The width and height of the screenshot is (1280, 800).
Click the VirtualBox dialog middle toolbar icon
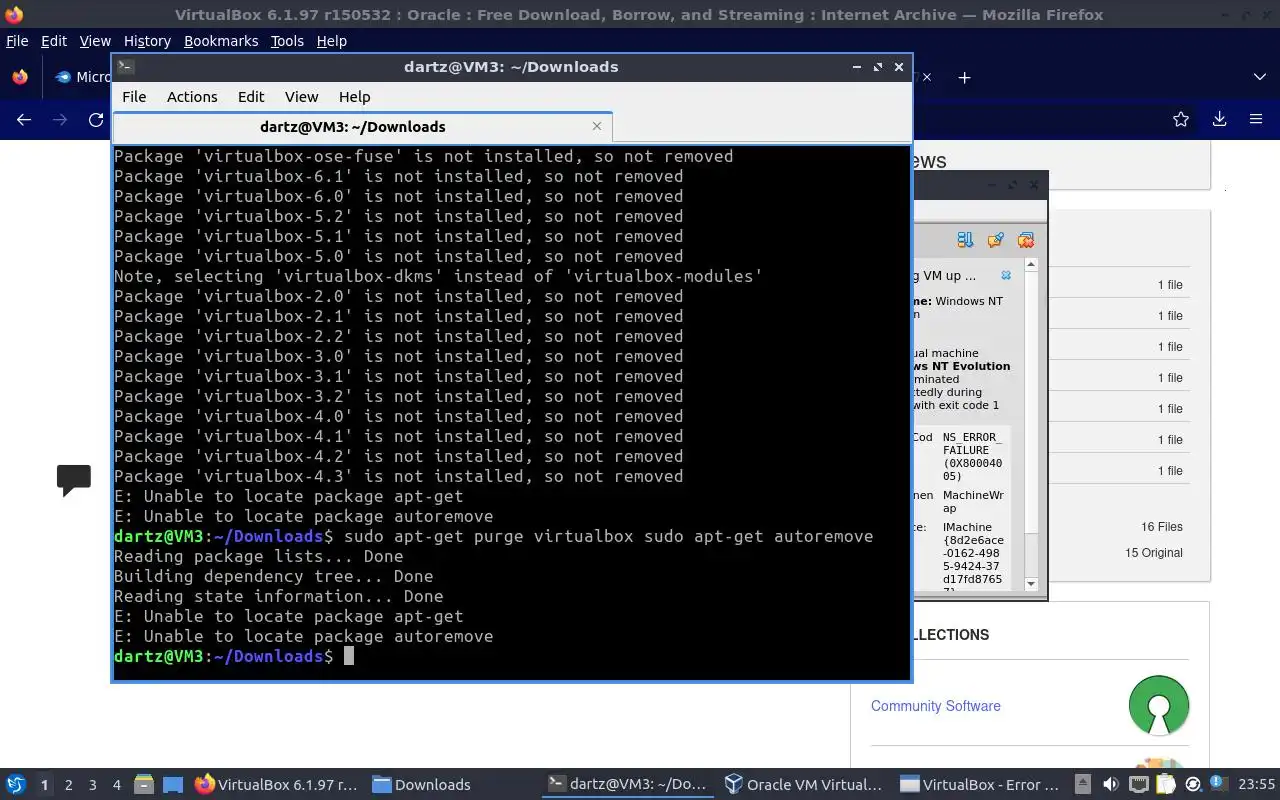coord(995,240)
